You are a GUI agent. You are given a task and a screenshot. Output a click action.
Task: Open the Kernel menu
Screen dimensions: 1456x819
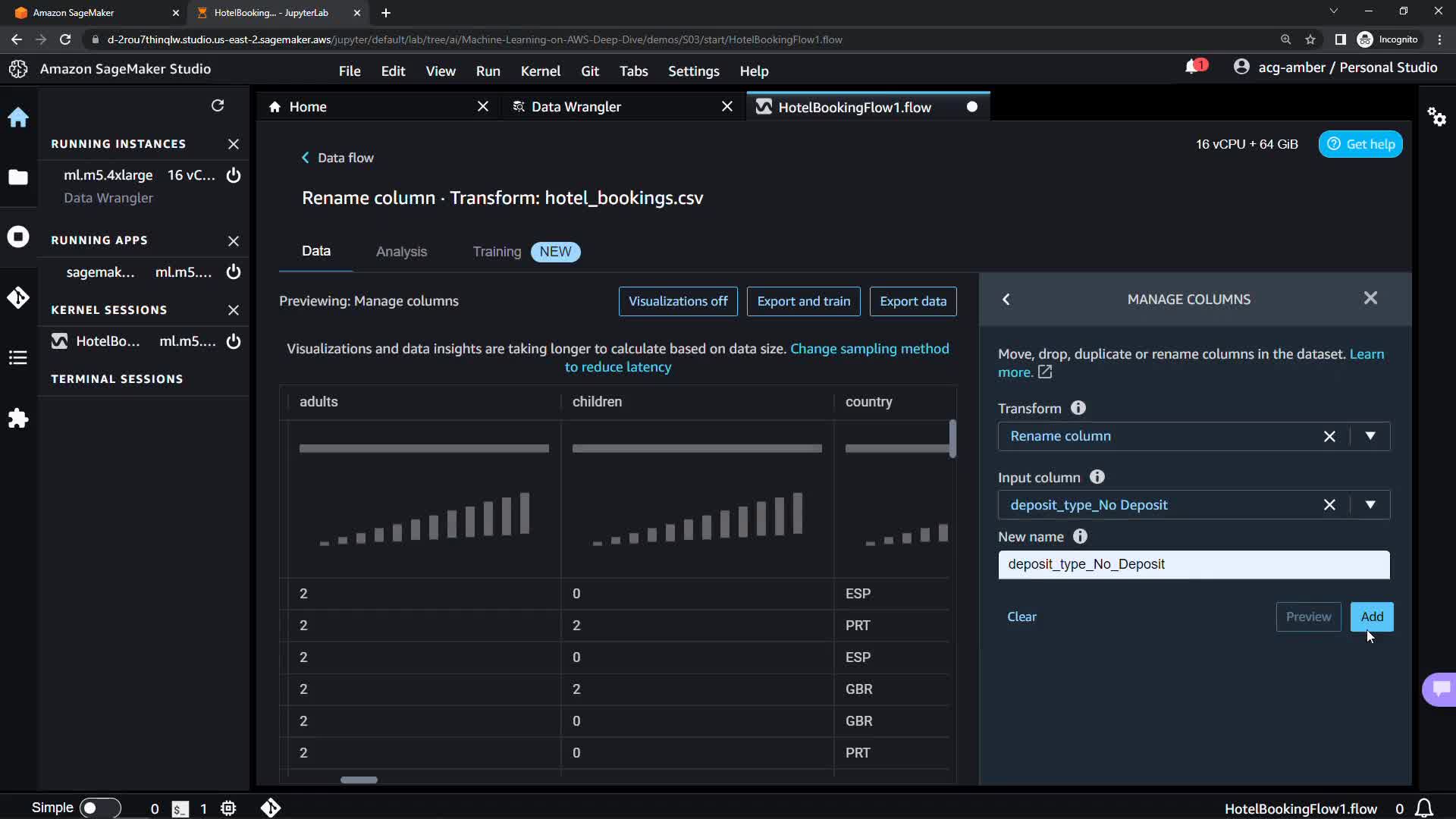(540, 71)
